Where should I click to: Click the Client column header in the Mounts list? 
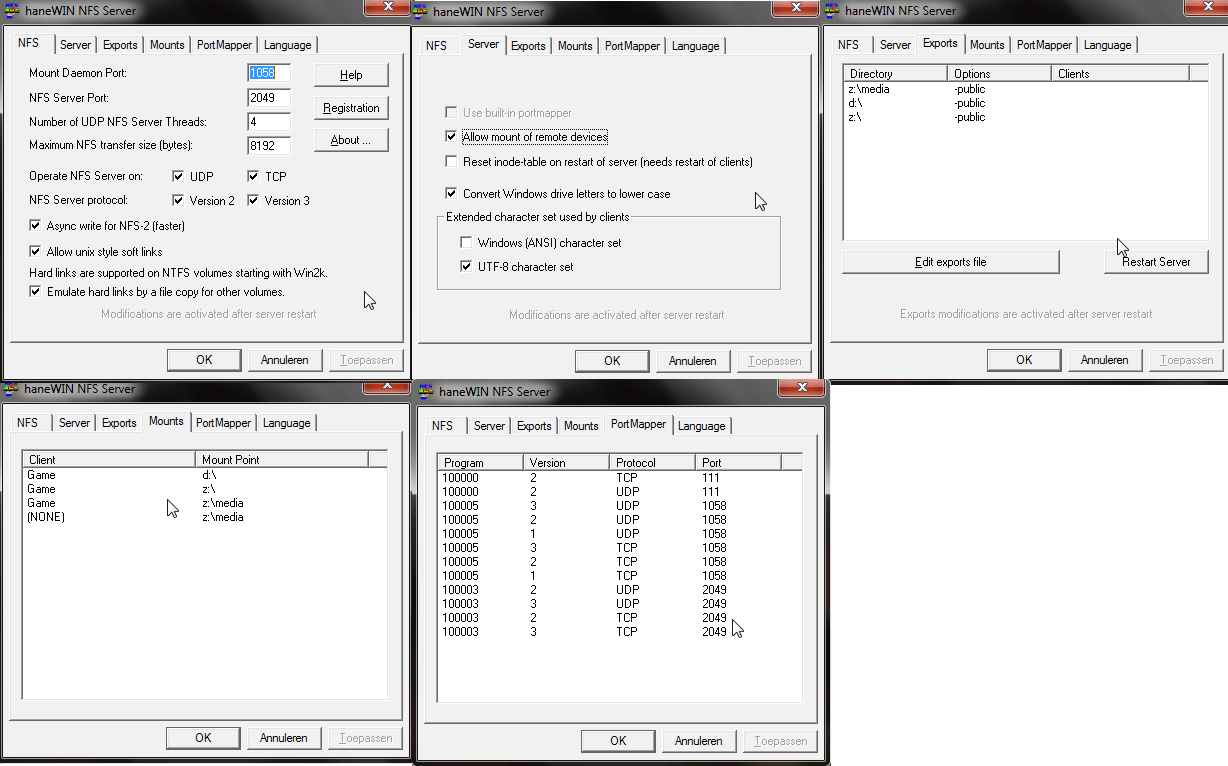tap(109, 460)
